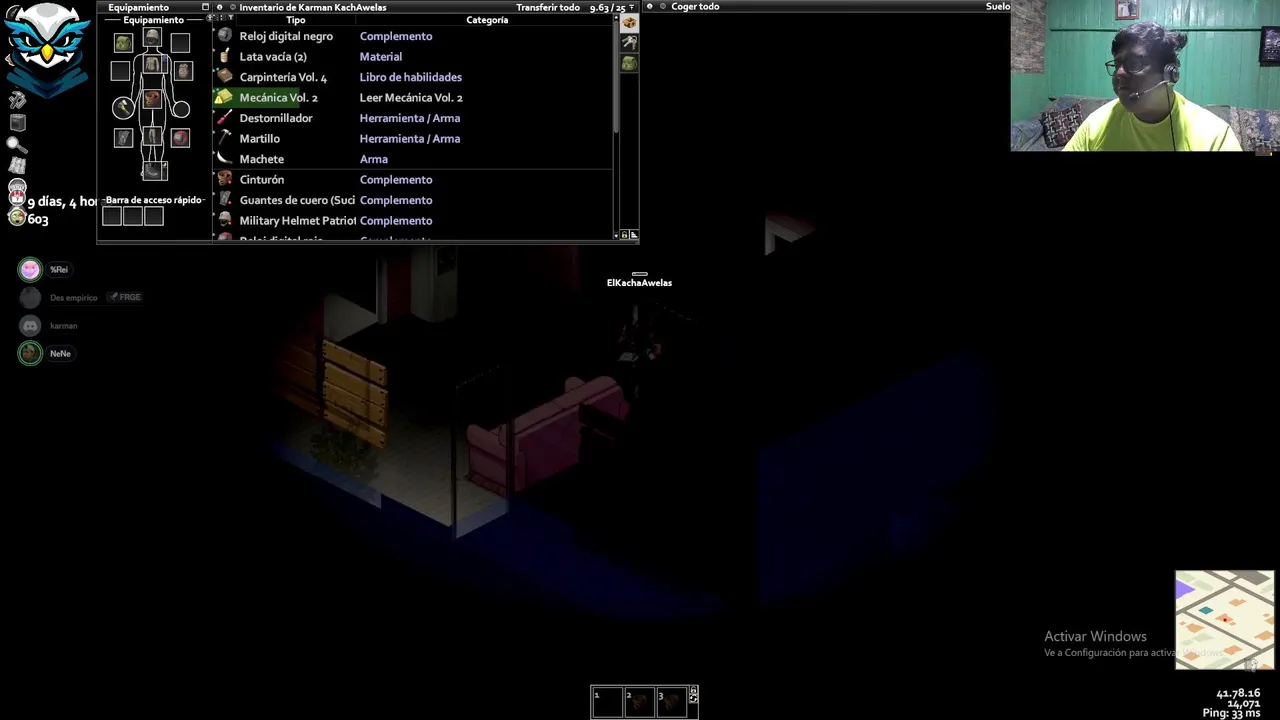Click first quick access bar slot
This screenshot has width=1280, height=720.
[112, 216]
